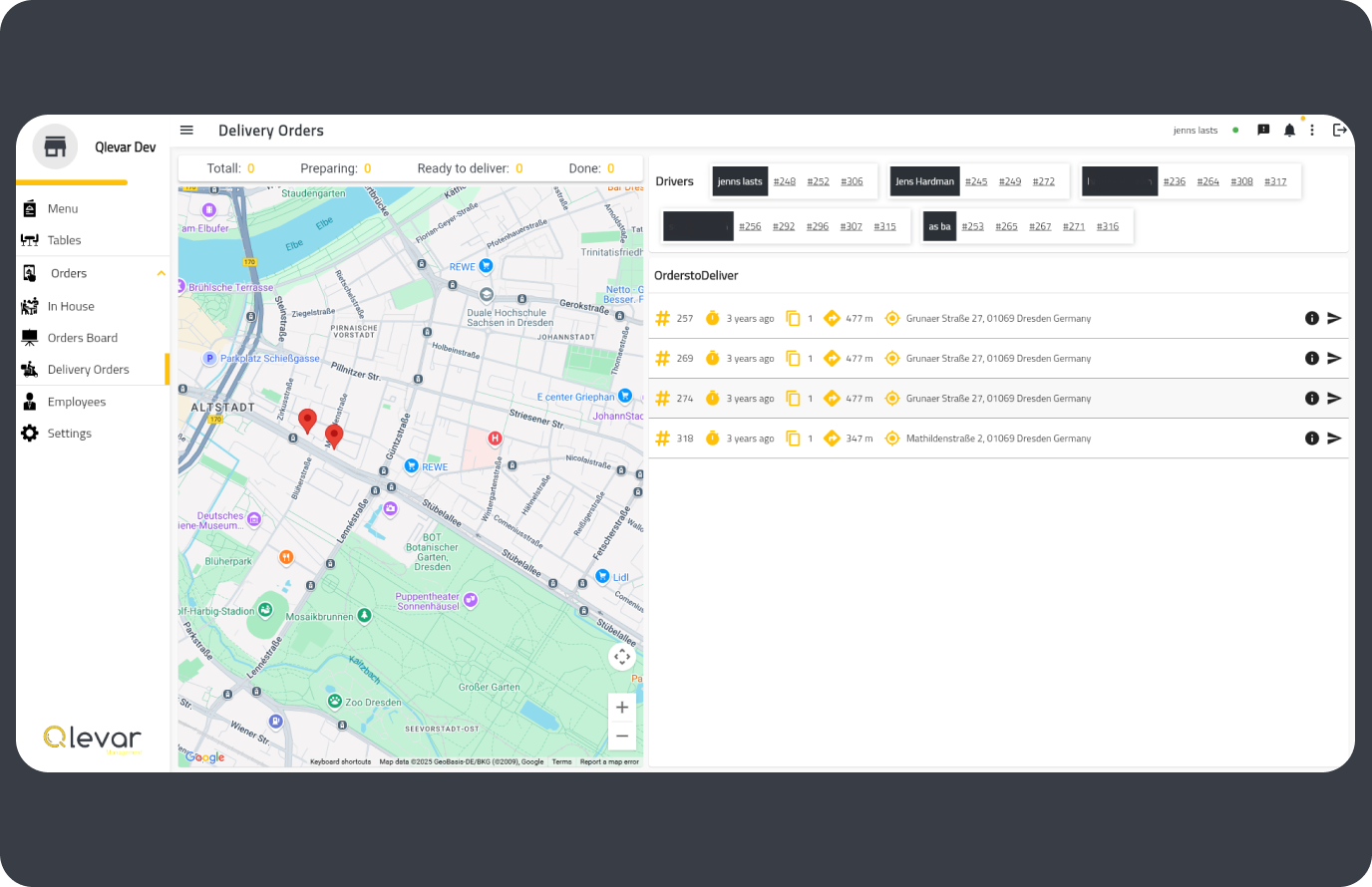Screen dimensions: 1372x887
Task: Open the feedback/message icon in the header
Action: (x=1263, y=130)
